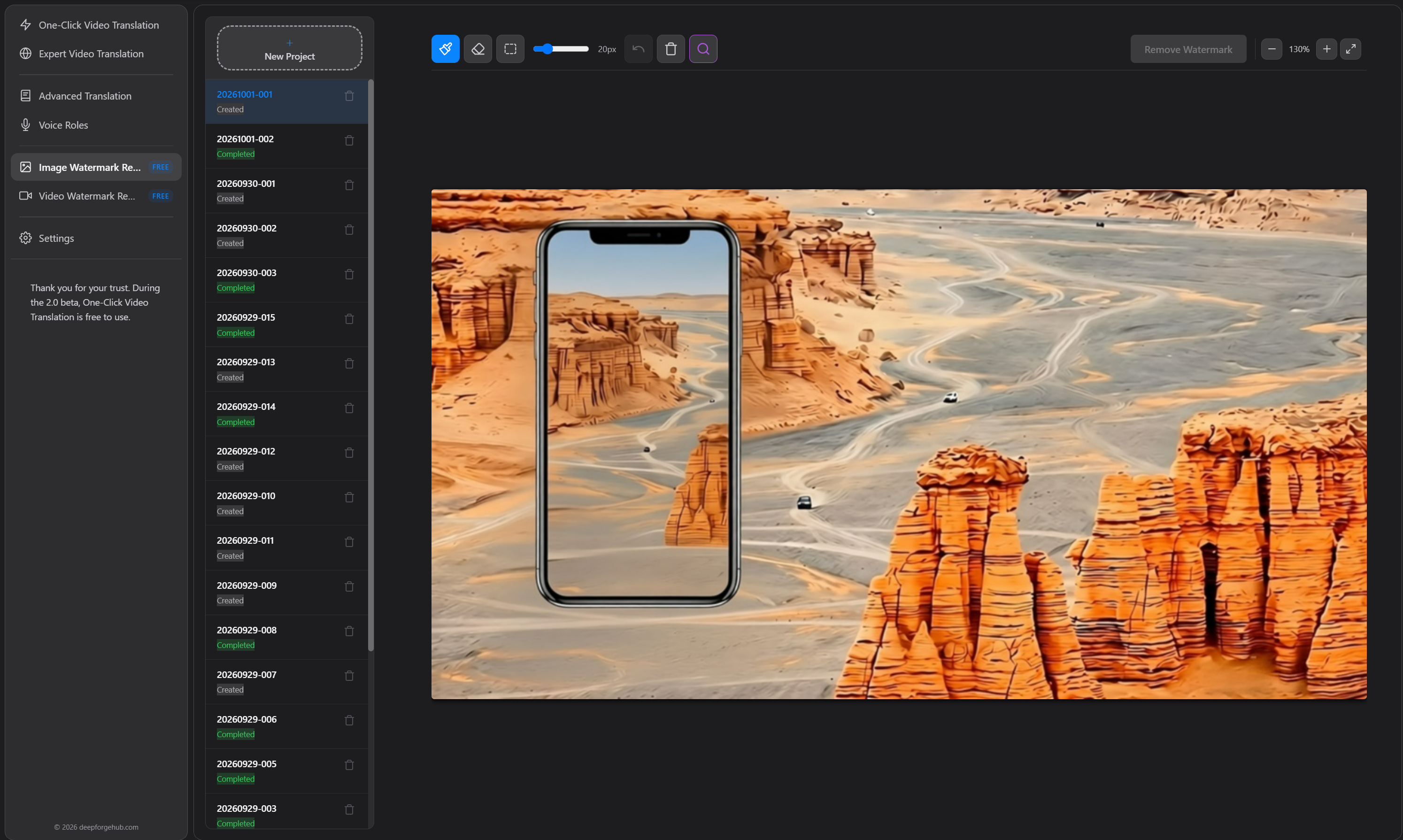Open Image Watermark Remover
The height and width of the screenshot is (840, 1403).
pos(96,168)
